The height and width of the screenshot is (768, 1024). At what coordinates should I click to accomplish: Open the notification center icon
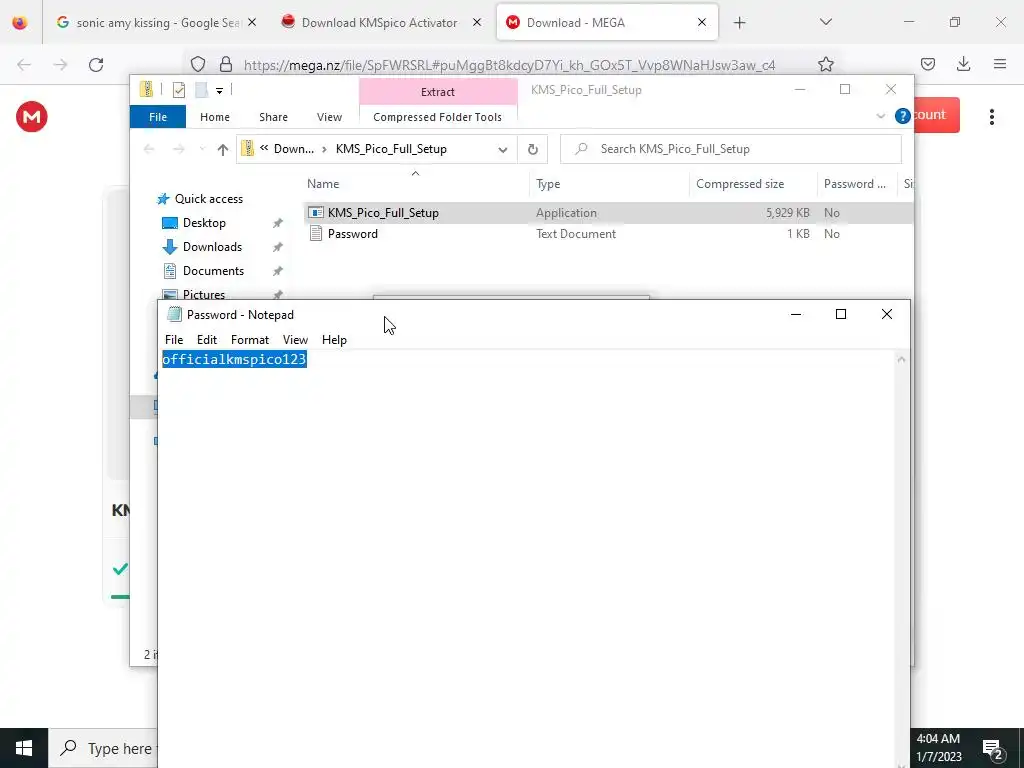993,748
